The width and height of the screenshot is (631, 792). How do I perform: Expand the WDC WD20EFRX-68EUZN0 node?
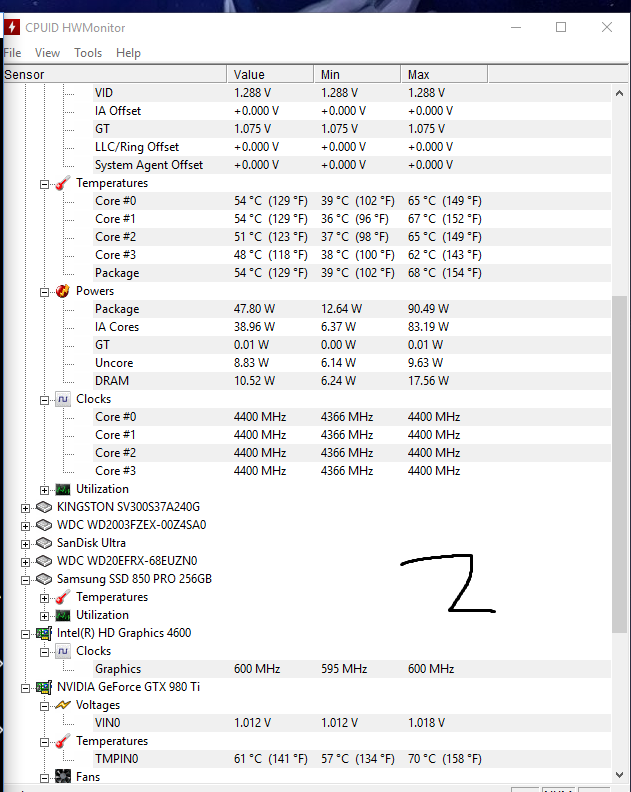(x=25, y=562)
